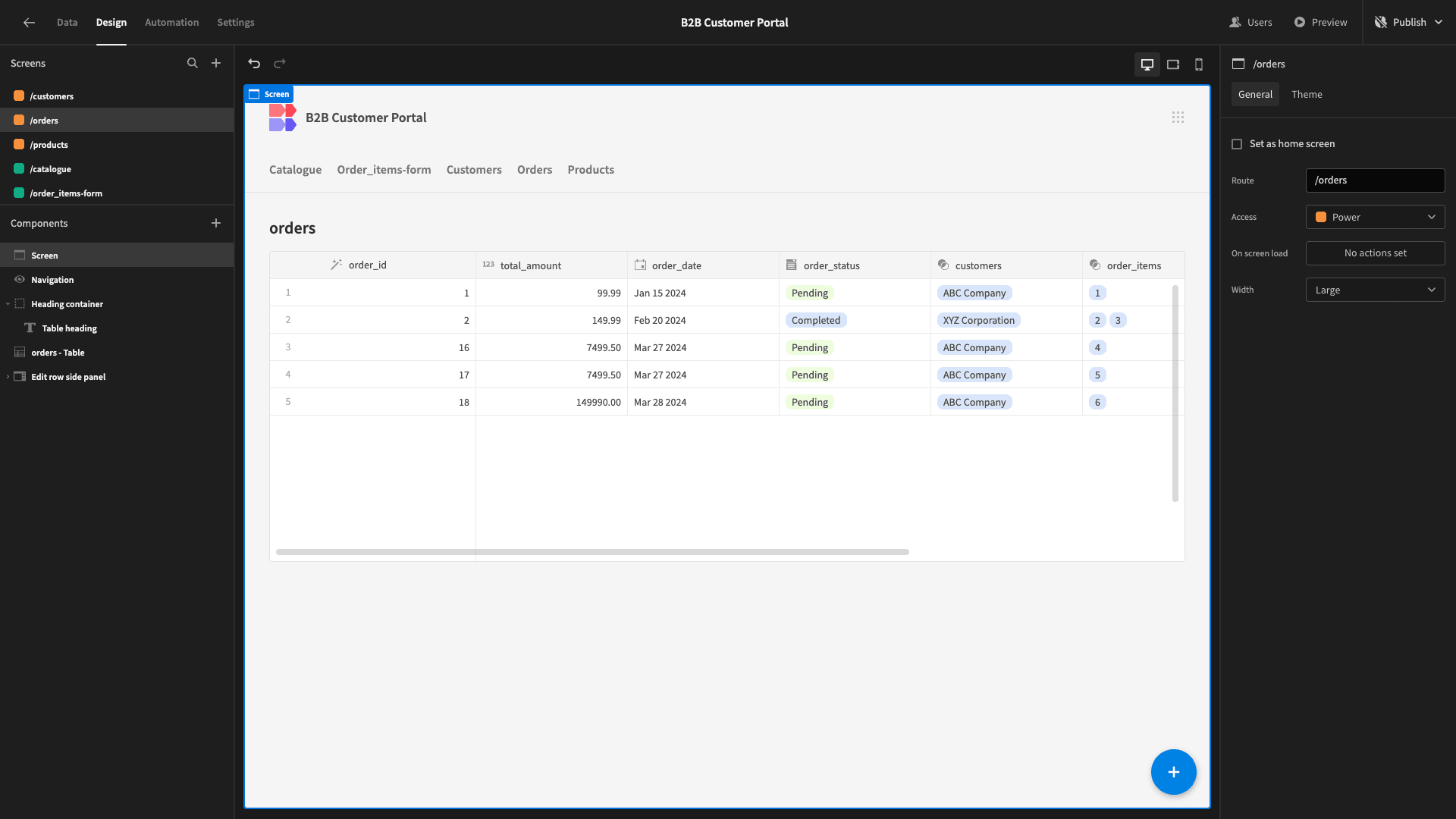This screenshot has width=1456, height=819.
Task: Click the Users icon in the top bar
Action: click(x=1235, y=23)
